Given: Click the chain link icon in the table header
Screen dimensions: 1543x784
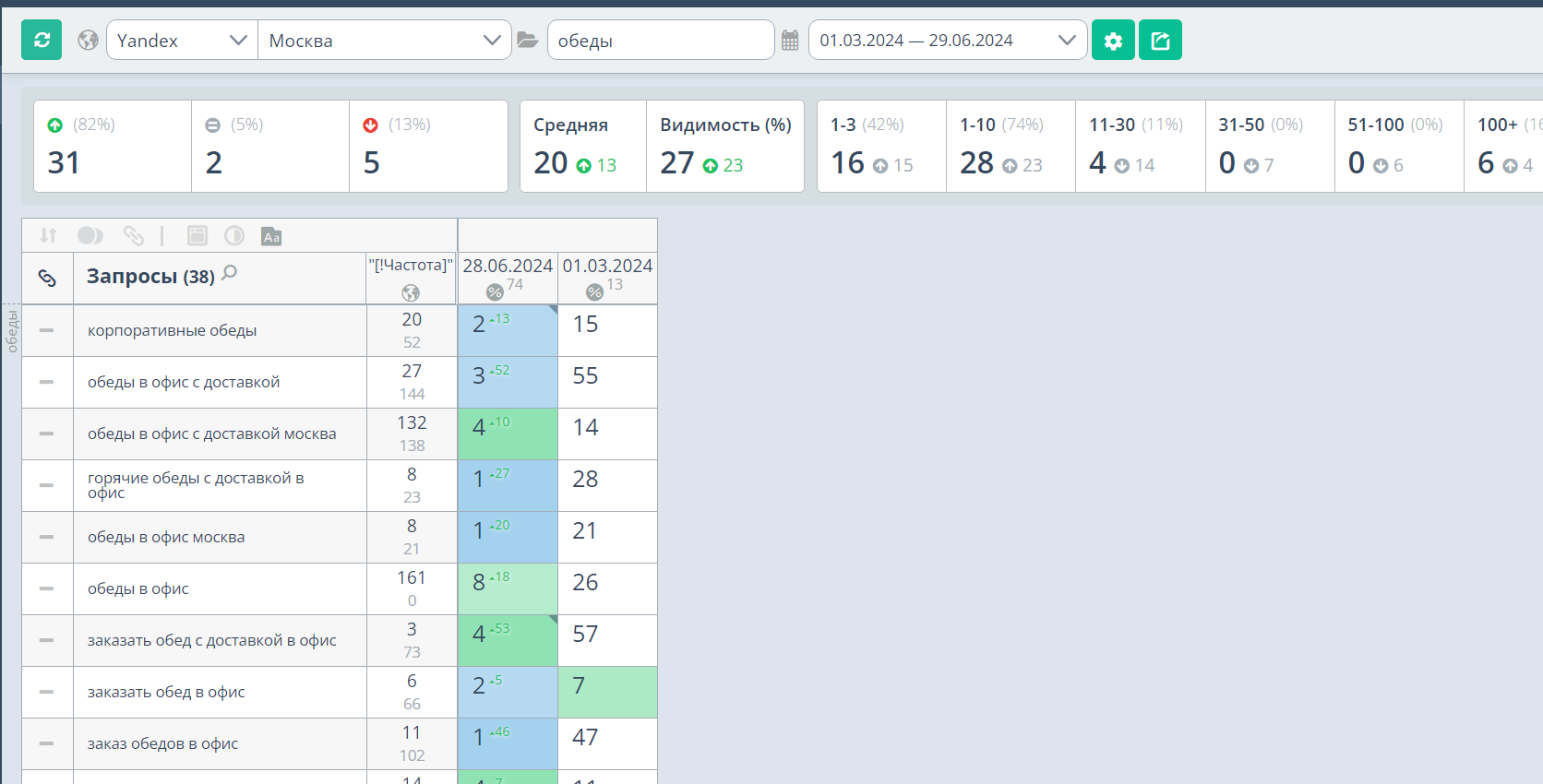Looking at the screenshot, I should pyautogui.click(x=47, y=278).
